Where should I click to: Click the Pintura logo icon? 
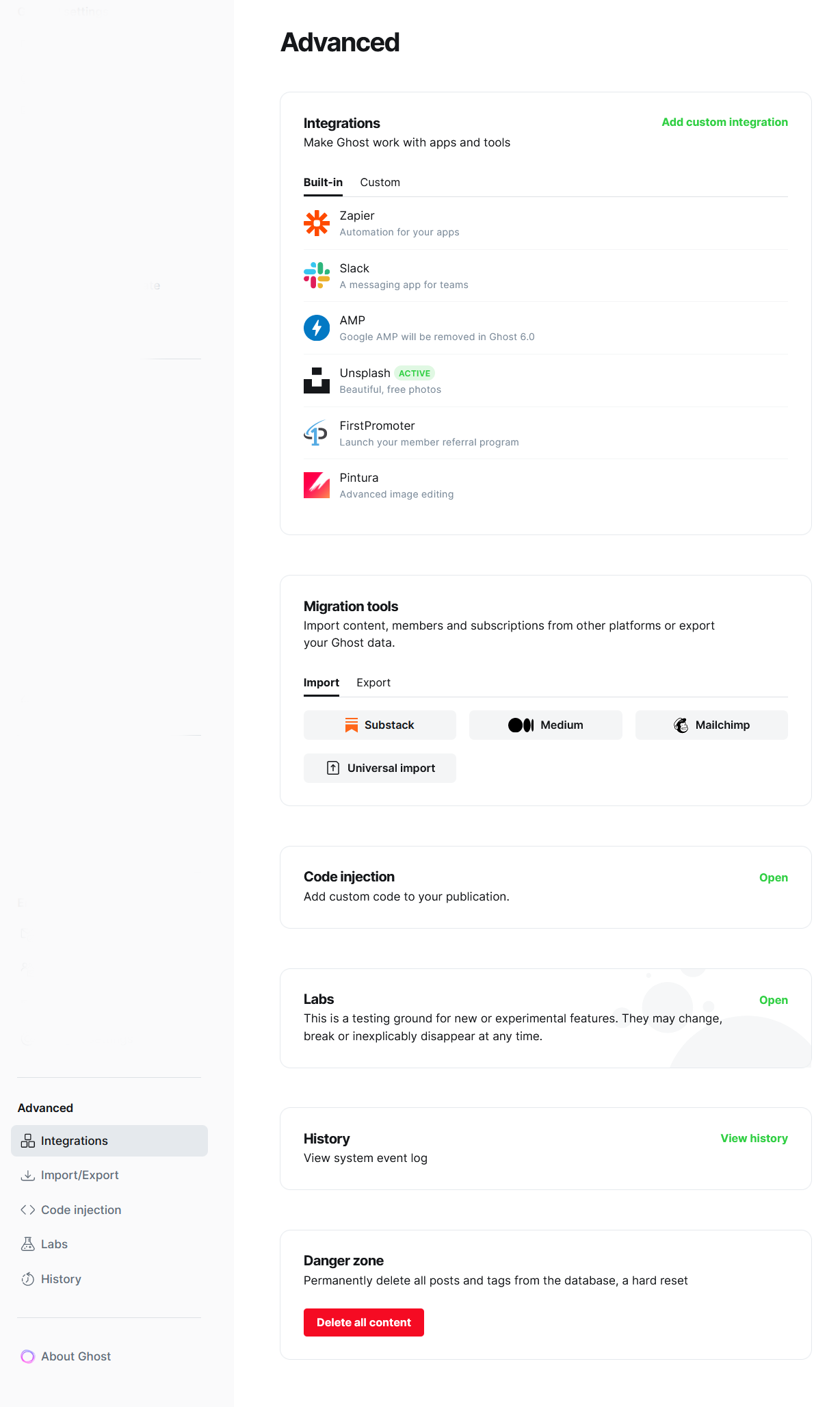pos(316,485)
